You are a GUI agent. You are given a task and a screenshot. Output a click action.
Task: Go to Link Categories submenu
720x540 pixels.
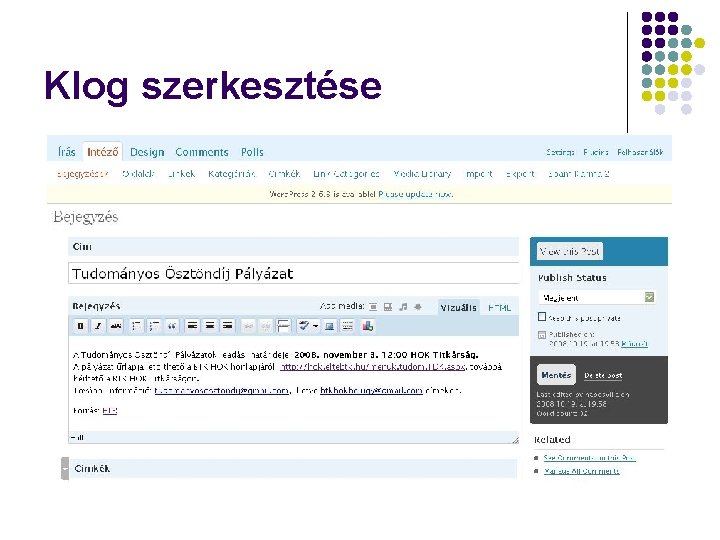click(x=346, y=174)
